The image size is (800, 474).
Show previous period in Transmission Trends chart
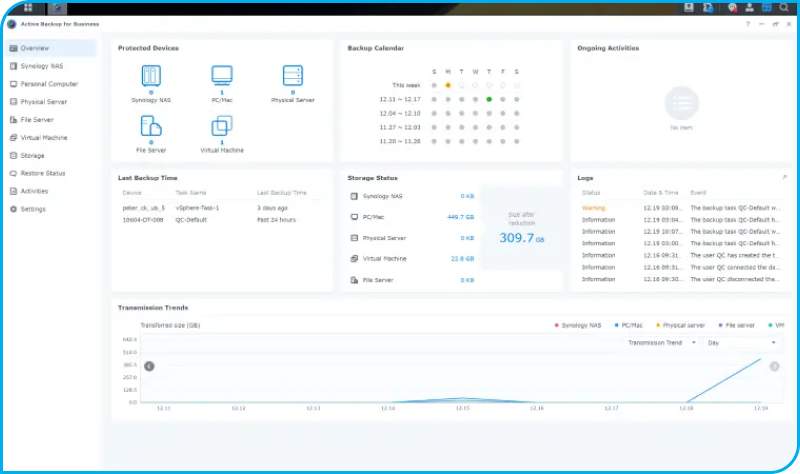(149, 366)
